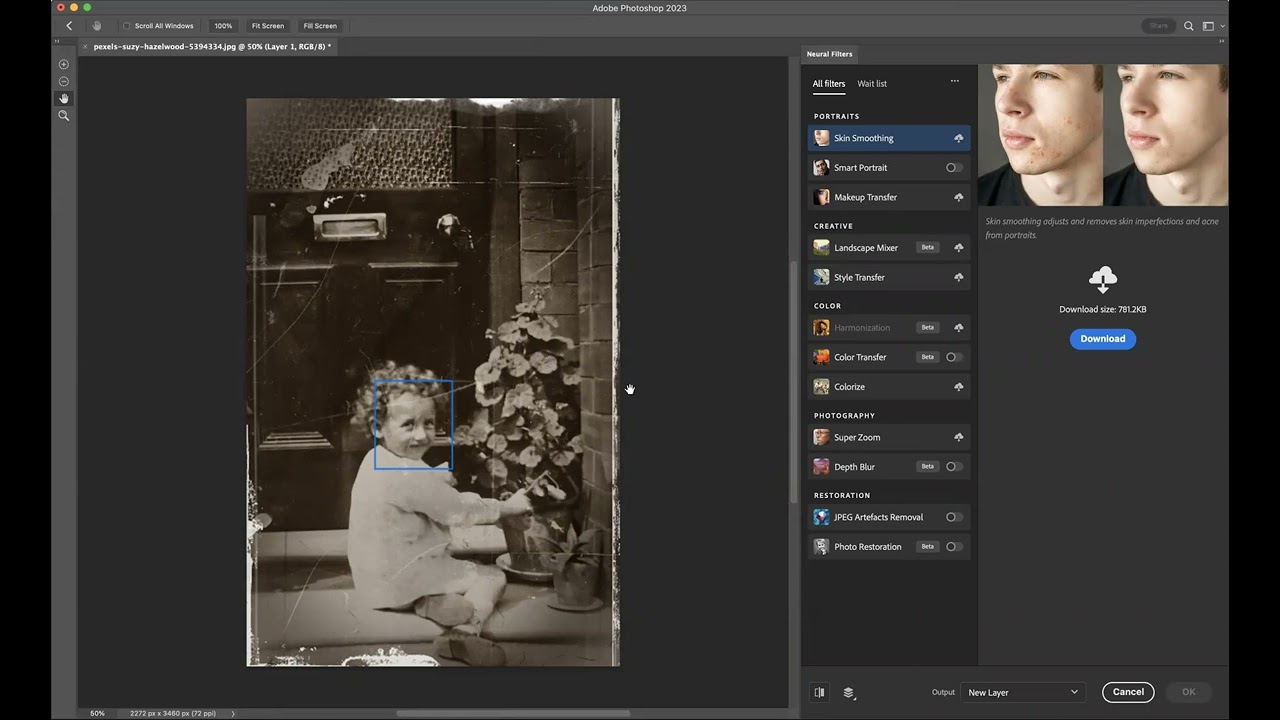1280x720 pixels.
Task: Enable Scroll All Windows checkbox
Action: point(126,26)
